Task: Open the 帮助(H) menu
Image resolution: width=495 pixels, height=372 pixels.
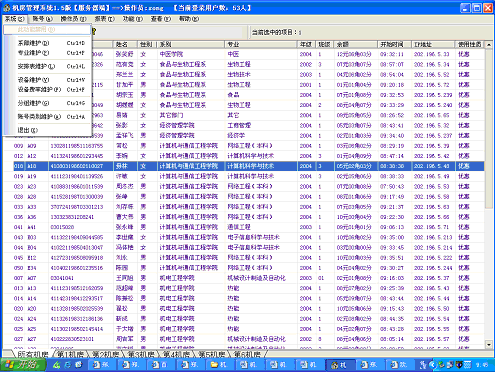Action: pos(189,19)
